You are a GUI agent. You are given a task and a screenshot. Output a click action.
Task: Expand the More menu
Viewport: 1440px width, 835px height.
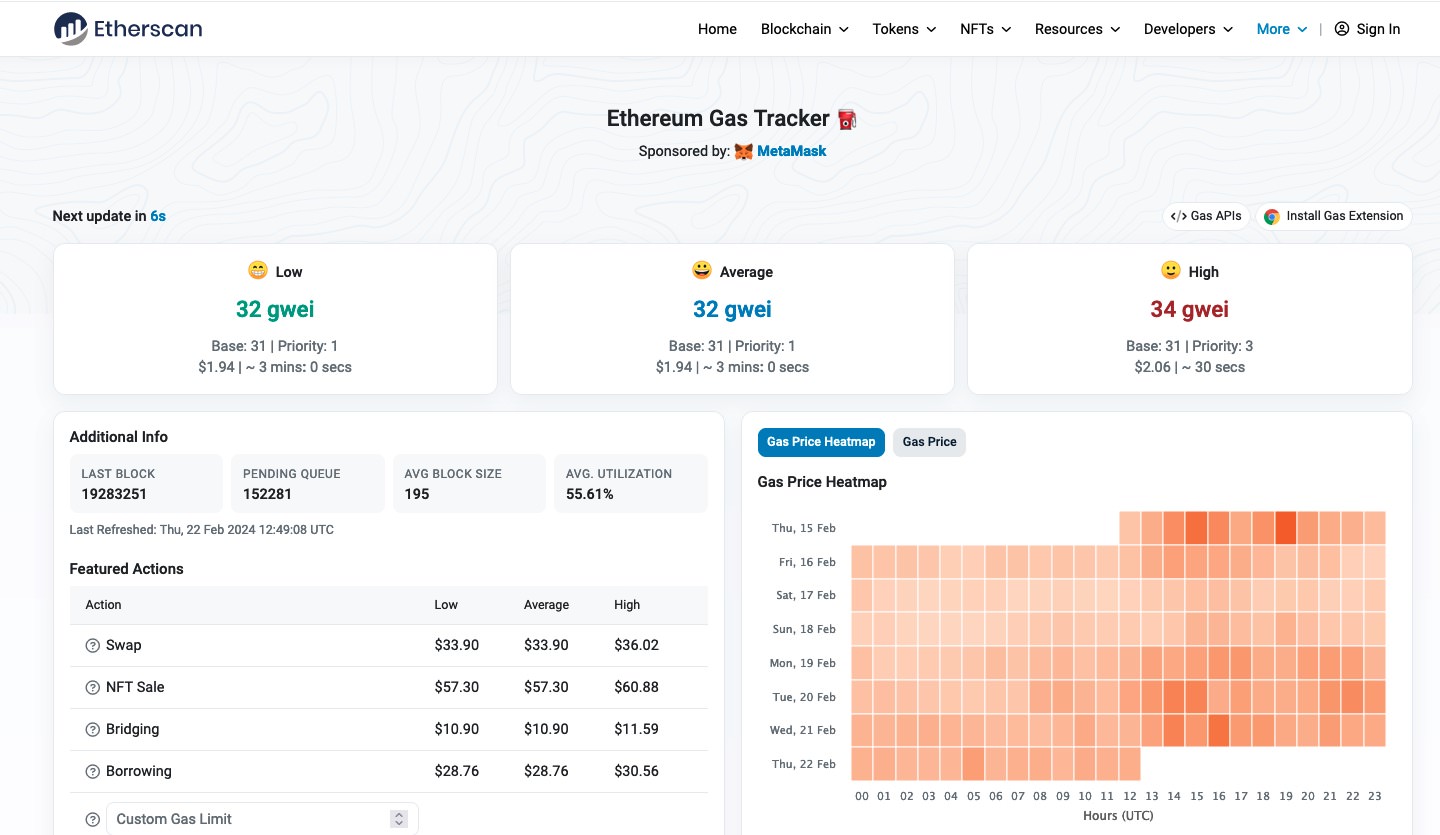1282,29
